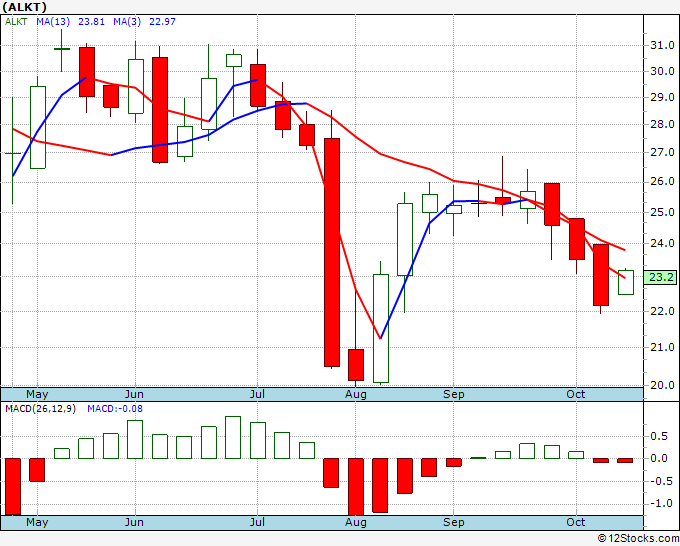
Task: Click the 30.0 price axis label
Action: pos(662,71)
